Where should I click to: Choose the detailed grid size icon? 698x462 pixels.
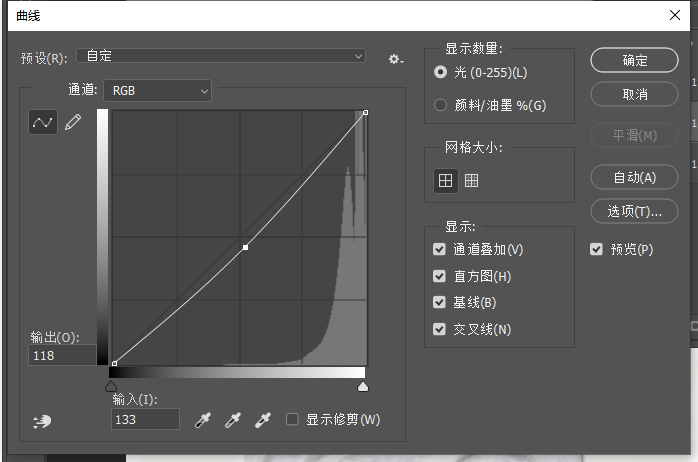coord(471,181)
